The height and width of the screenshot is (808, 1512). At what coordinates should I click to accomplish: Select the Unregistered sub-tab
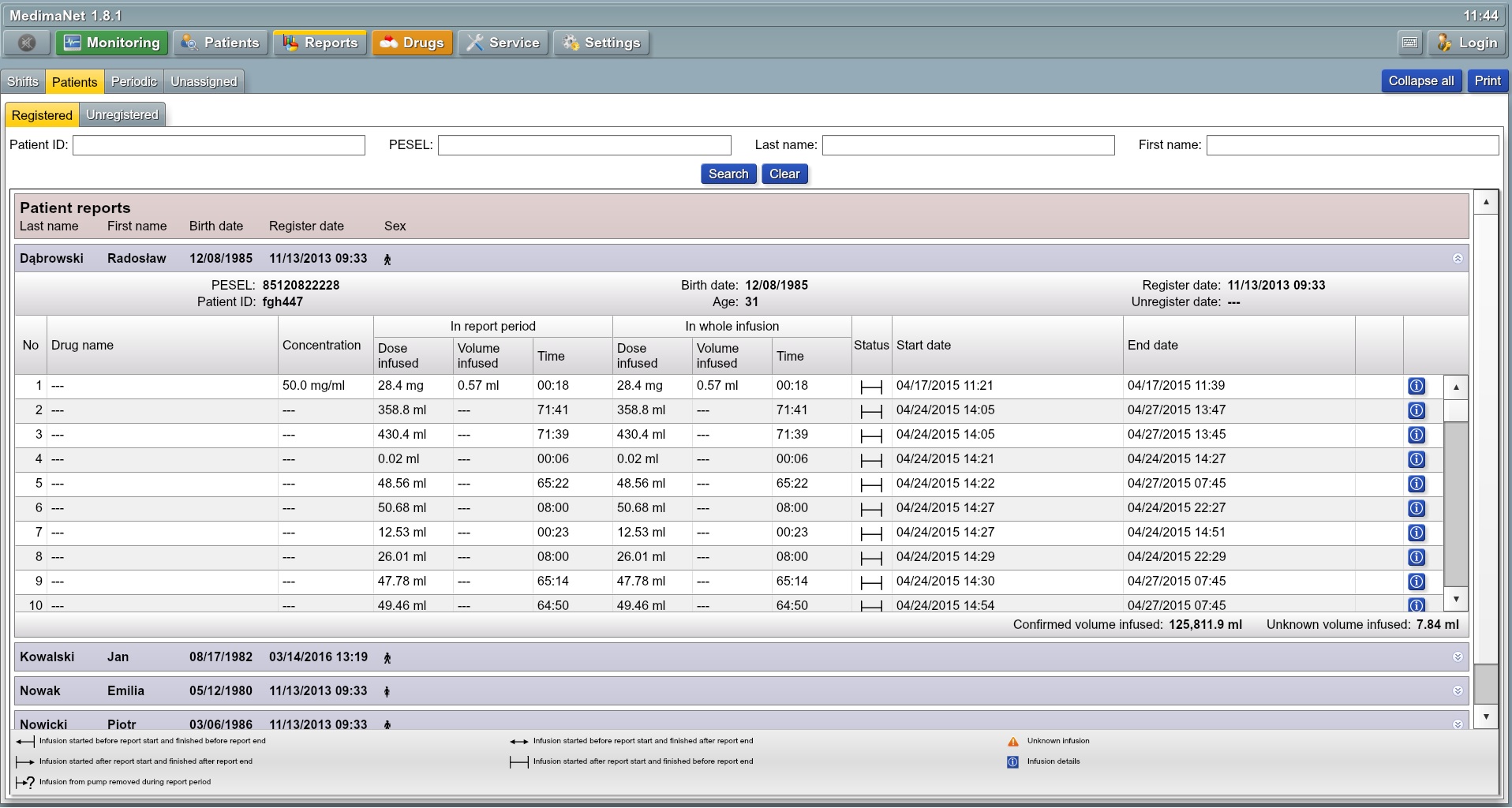[x=122, y=114]
